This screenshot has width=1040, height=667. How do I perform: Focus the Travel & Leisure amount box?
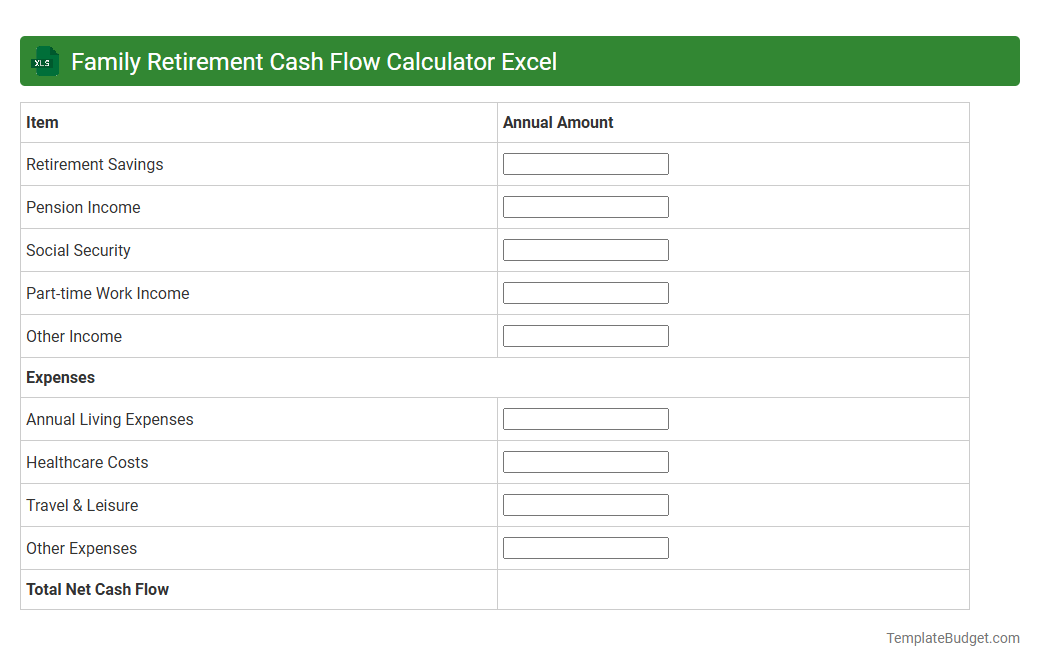pyautogui.click(x=586, y=504)
